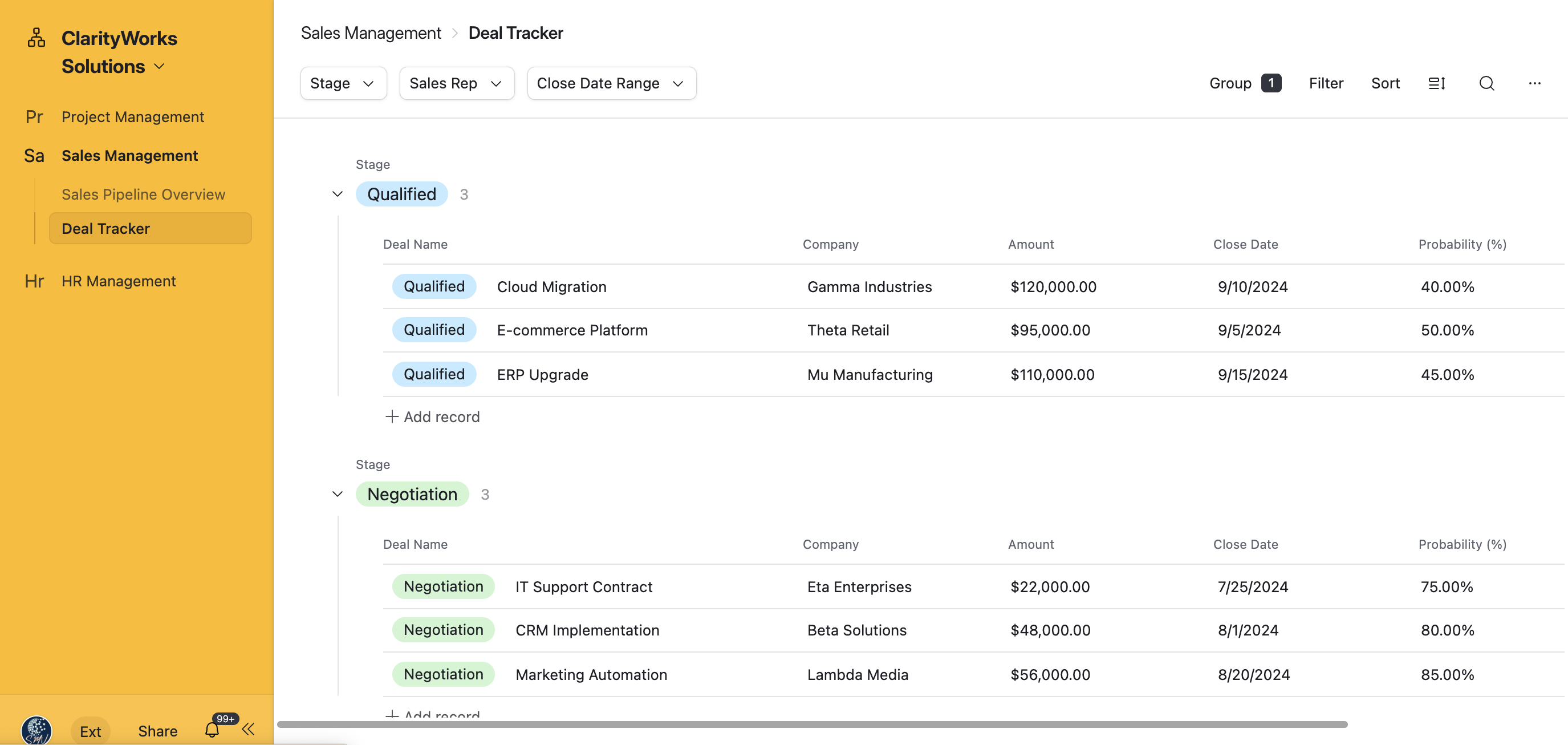Click the Share button

coord(157,731)
